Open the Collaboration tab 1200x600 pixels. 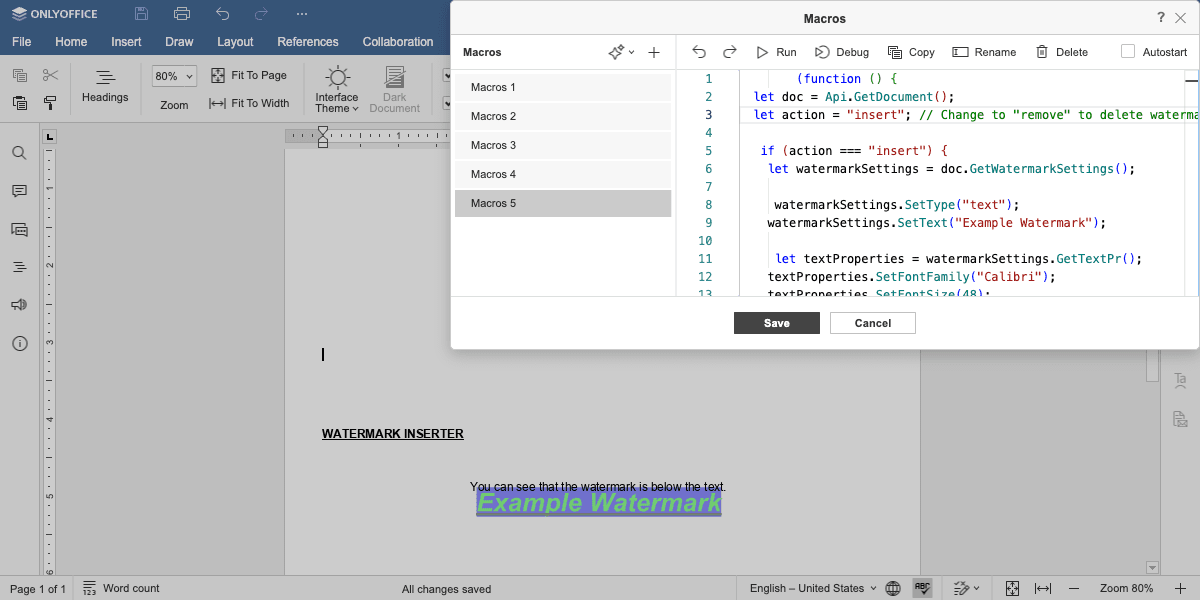tap(398, 42)
